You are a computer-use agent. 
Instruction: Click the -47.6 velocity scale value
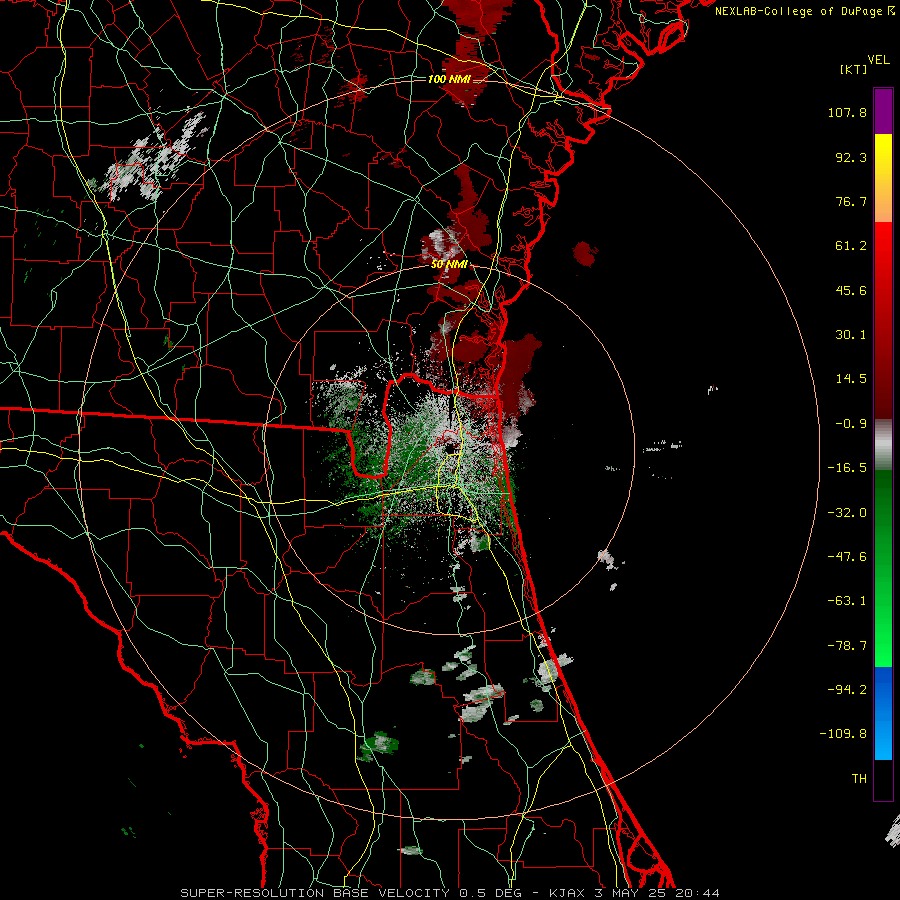tap(847, 557)
